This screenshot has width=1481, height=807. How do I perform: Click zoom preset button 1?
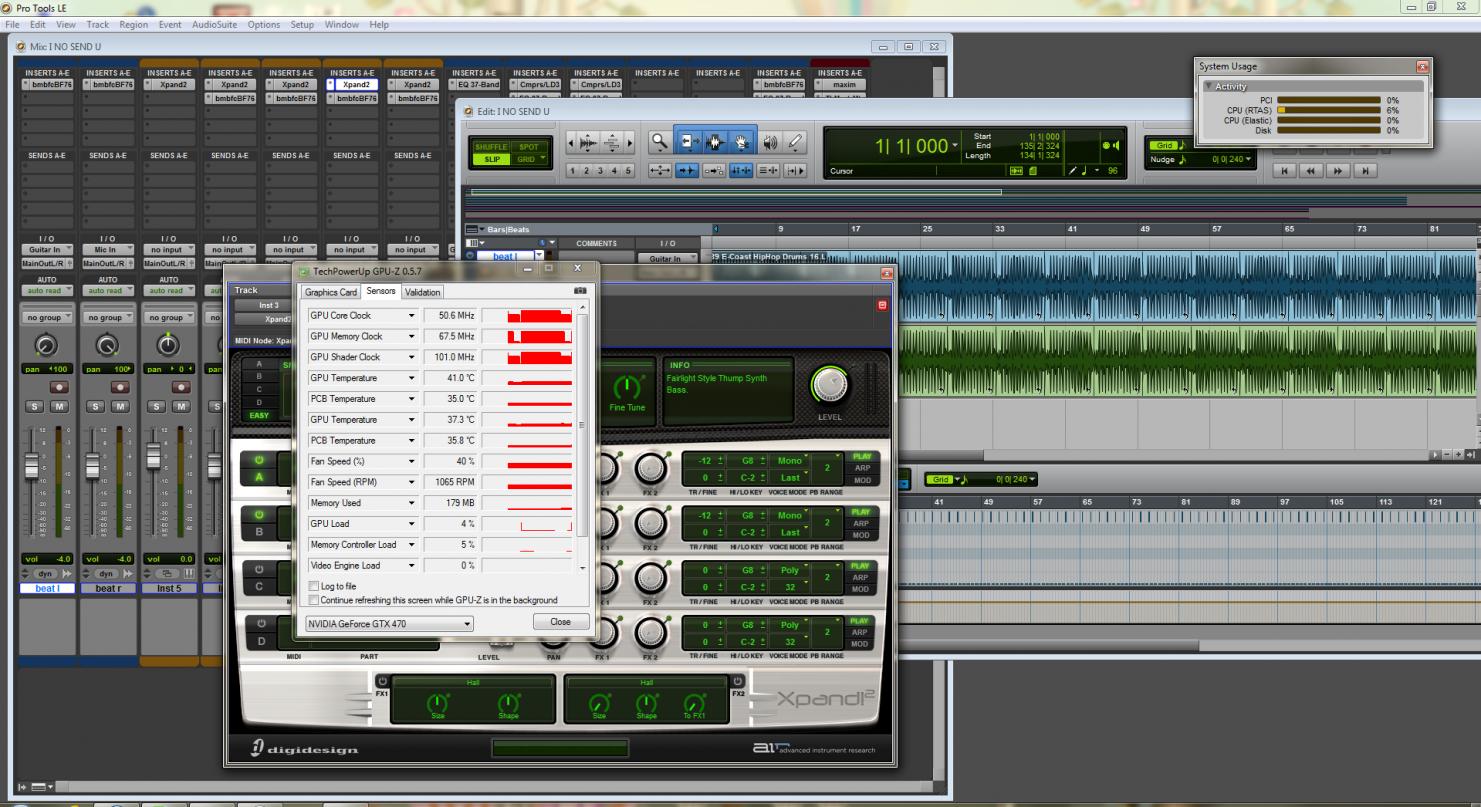coord(572,171)
